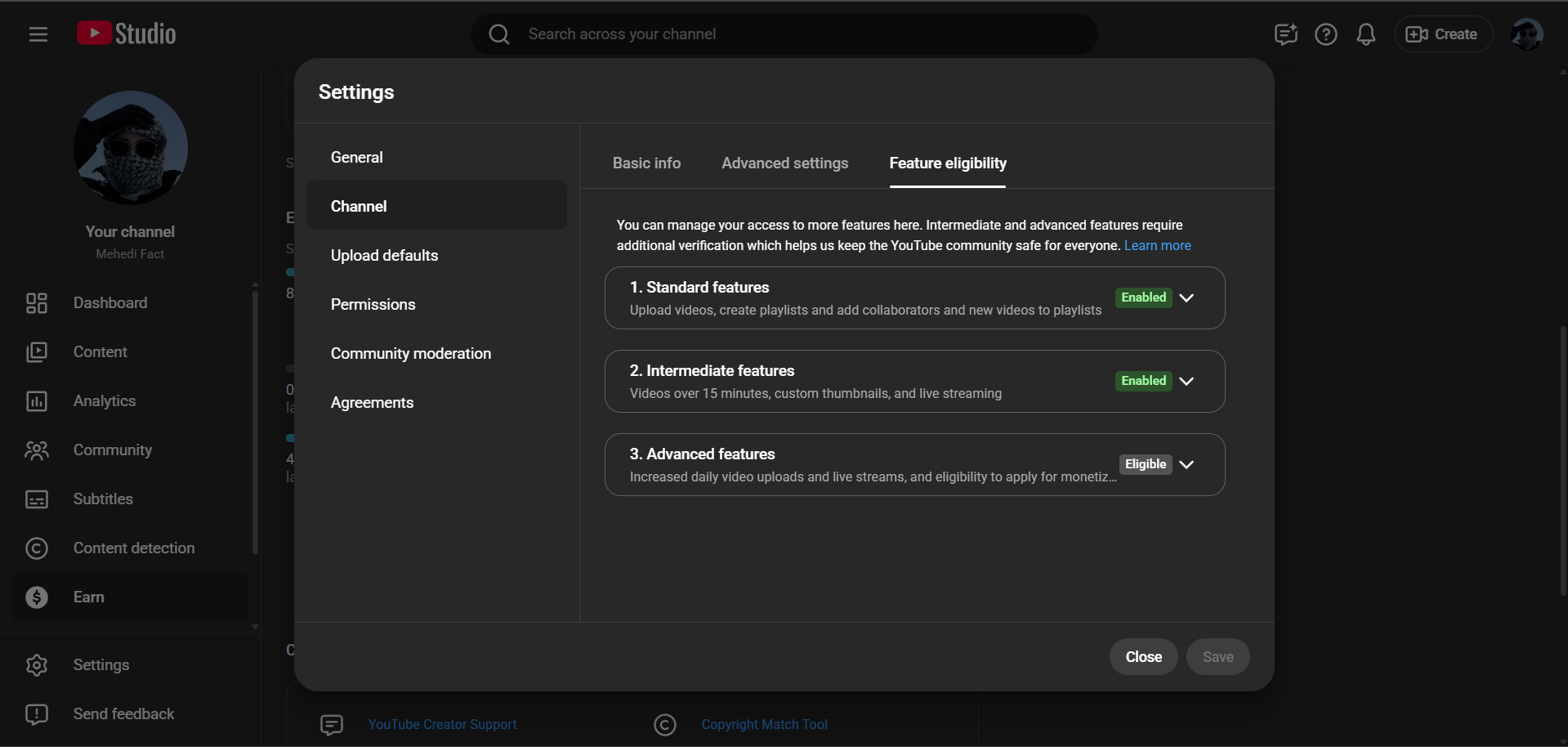
Task: Open the notifications bell
Action: (x=1365, y=34)
